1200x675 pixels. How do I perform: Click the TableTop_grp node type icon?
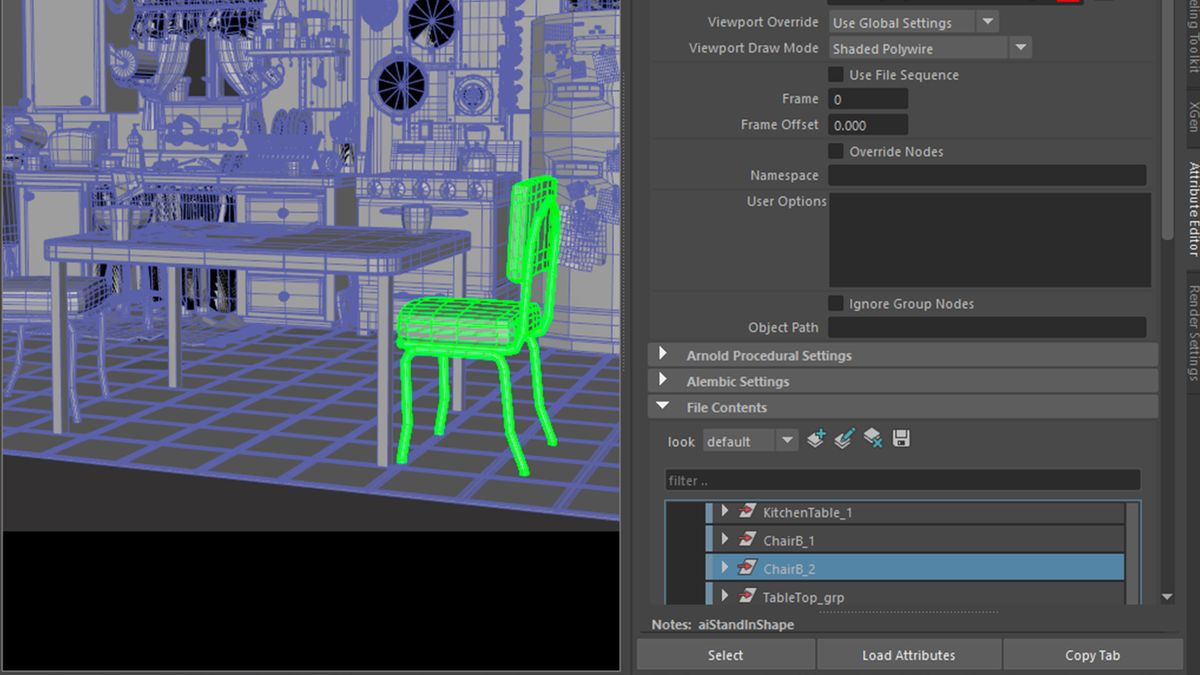coord(746,596)
